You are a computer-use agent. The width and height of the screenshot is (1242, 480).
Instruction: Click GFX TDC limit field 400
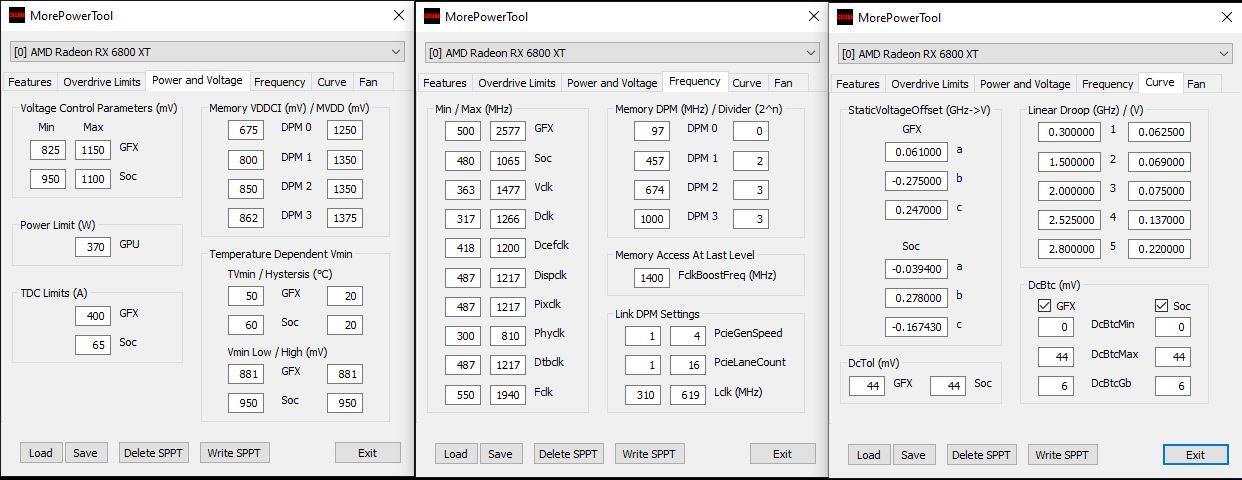[93, 316]
